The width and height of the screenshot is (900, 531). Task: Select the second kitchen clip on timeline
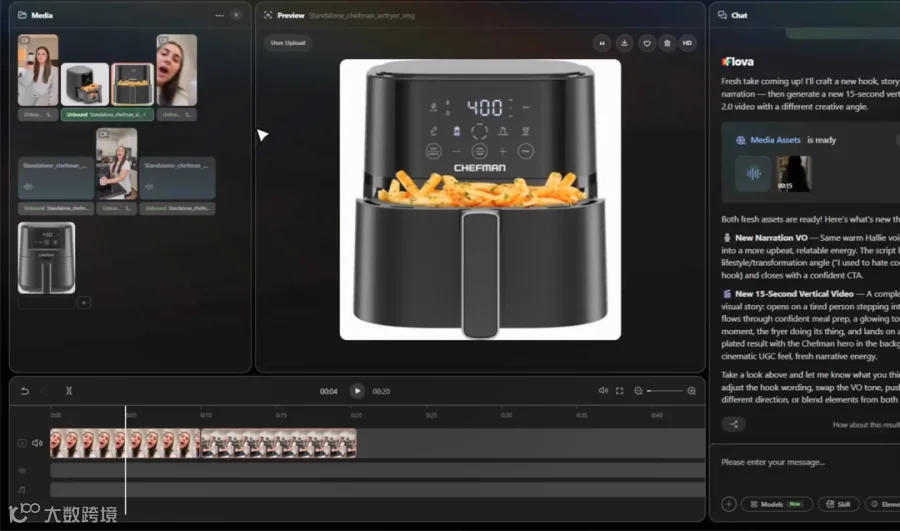tap(278, 443)
